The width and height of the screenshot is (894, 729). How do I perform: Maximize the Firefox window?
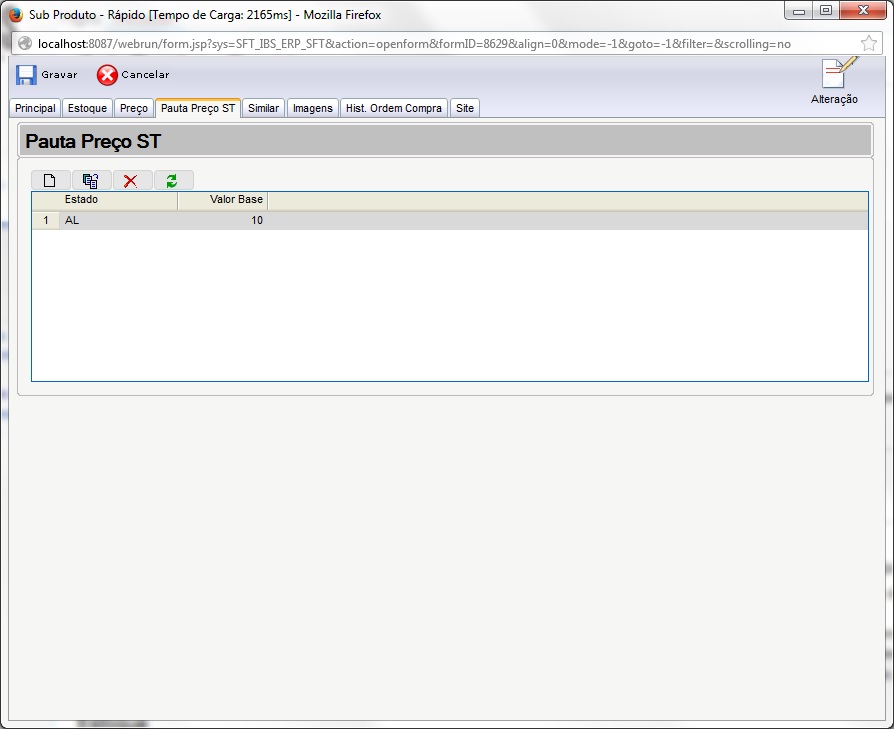point(826,11)
